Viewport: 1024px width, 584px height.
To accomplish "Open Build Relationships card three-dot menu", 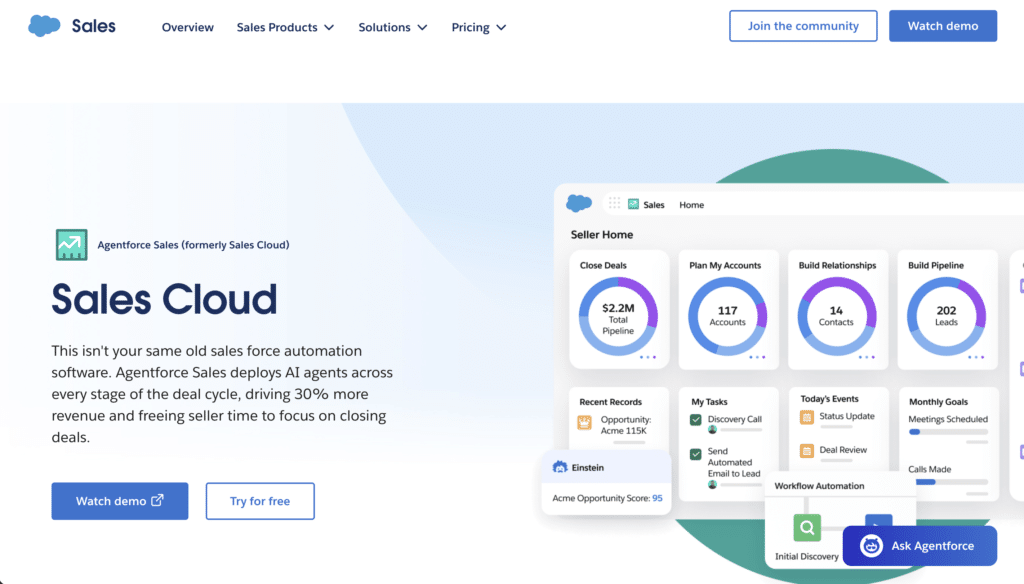I will coord(867,357).
